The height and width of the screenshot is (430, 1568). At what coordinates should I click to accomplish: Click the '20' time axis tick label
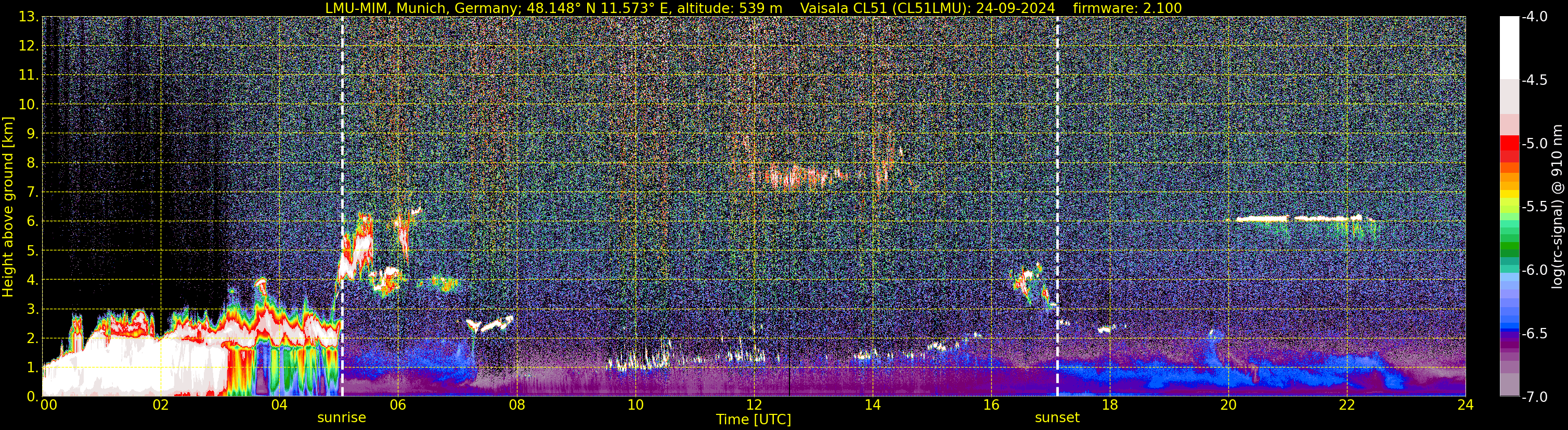[x=1228, y=405]
